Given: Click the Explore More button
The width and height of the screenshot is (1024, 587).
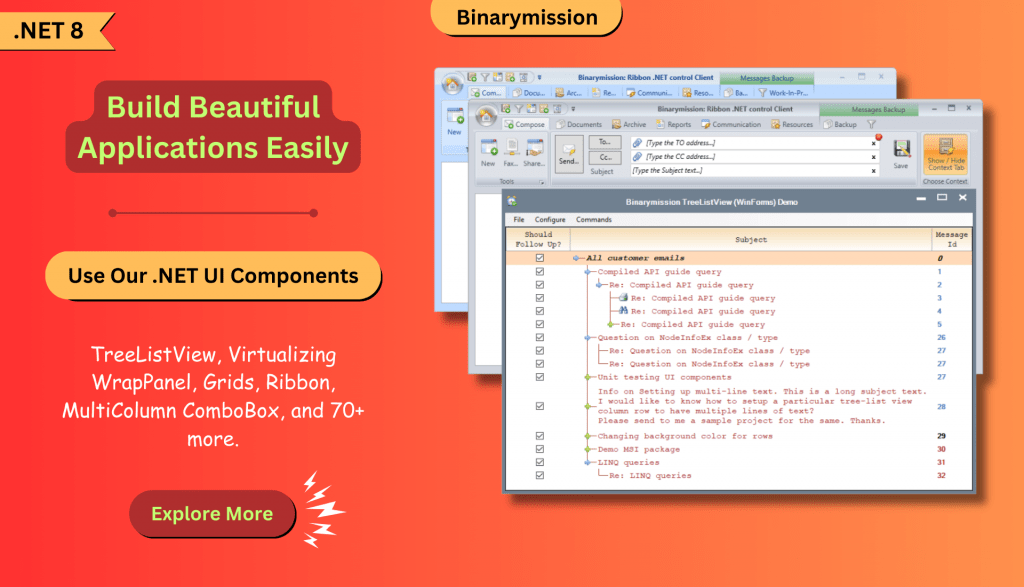Looking at the screenshot, I should tap(212, 514).
